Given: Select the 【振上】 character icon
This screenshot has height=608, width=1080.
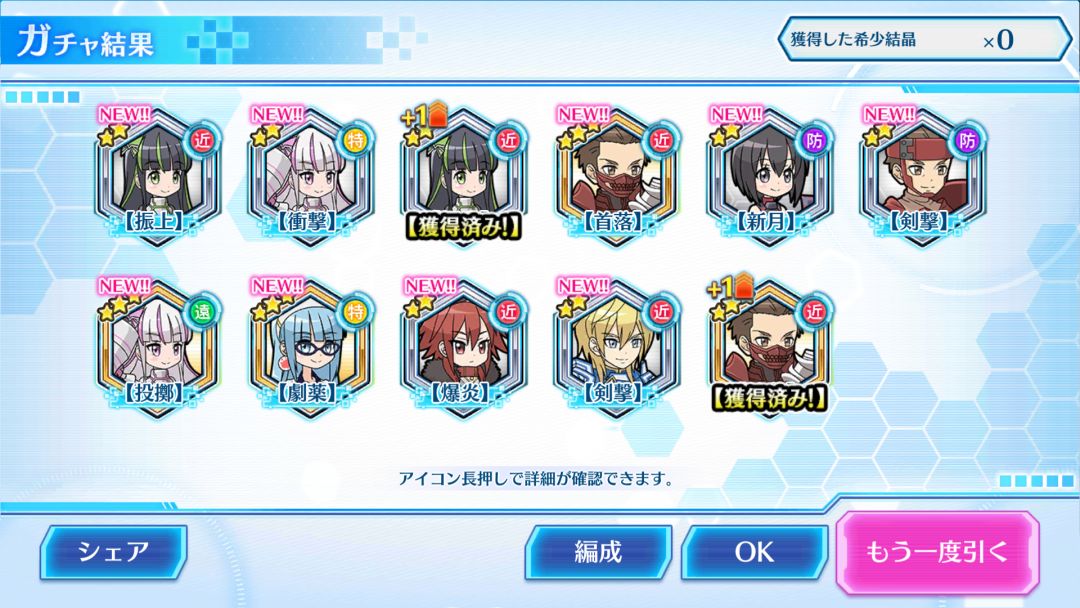Looking at the screenshot, I should pos(157,176).
